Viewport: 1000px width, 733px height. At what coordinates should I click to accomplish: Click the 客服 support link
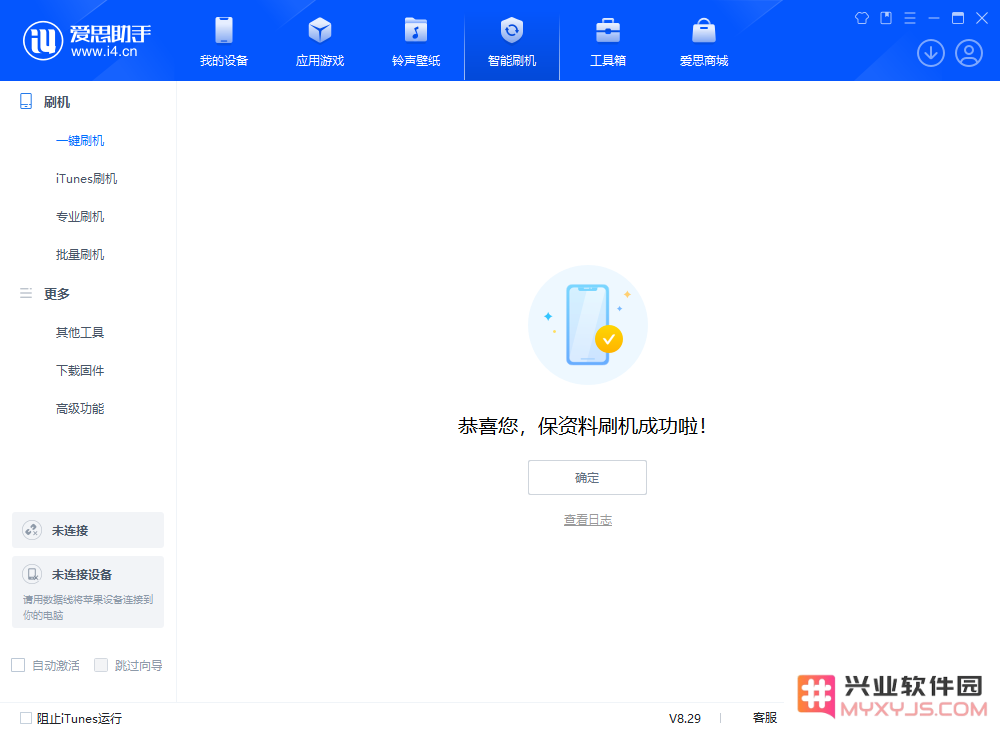click(x=765, y=718)
